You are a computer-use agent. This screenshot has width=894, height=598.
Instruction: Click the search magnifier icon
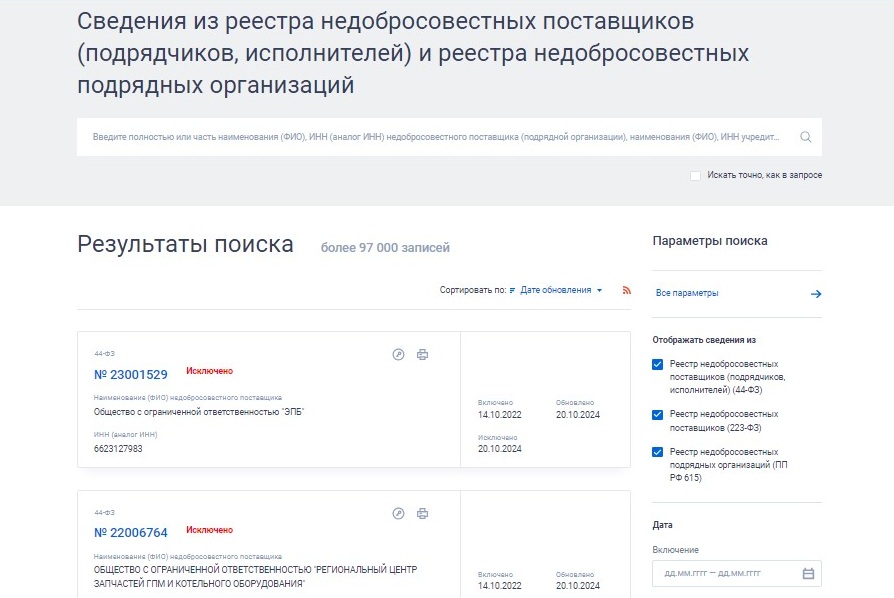point(805,137)
